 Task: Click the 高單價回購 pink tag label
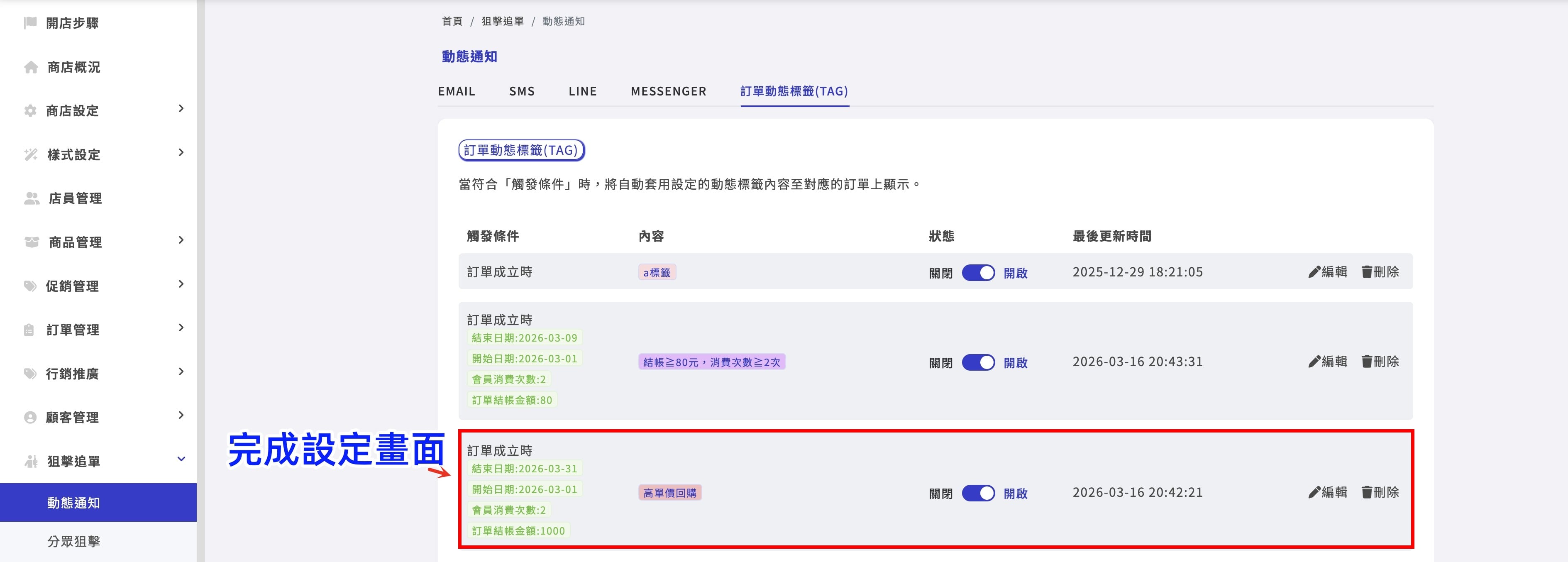(x=669, y=493)
